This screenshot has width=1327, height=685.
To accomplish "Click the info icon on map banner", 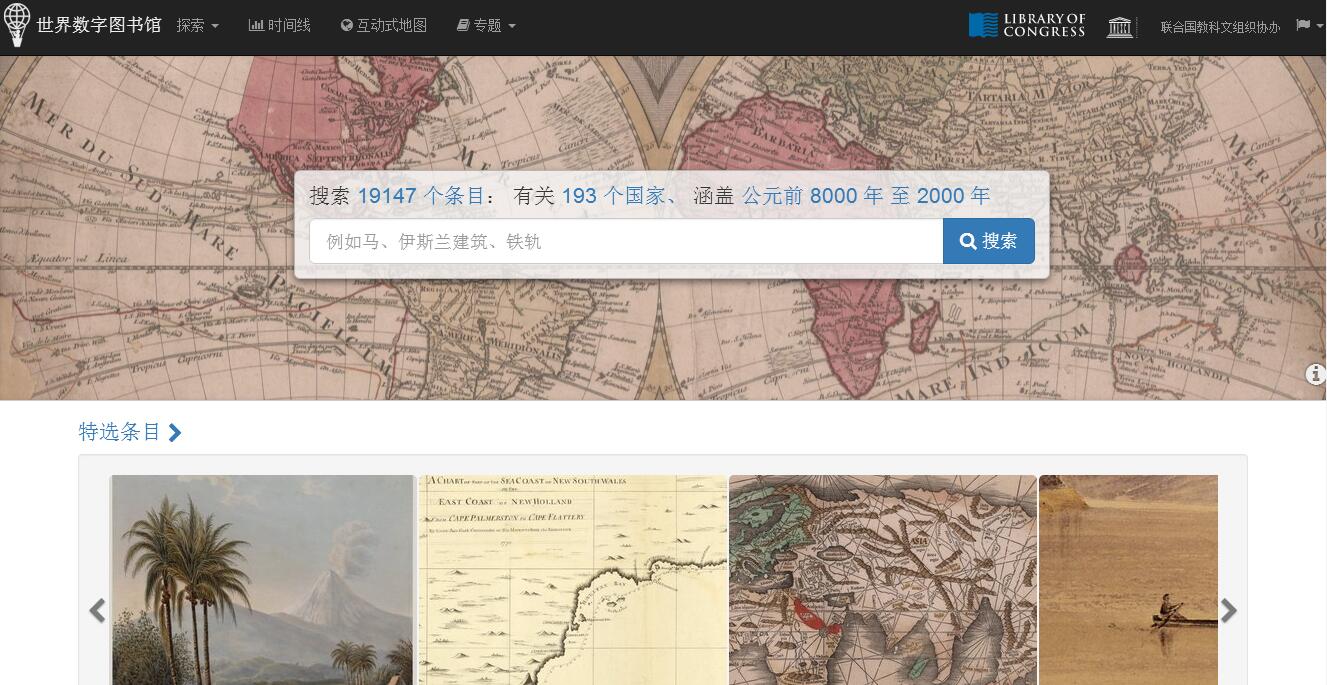I will pyautogui.click(x=1315, y=374).
